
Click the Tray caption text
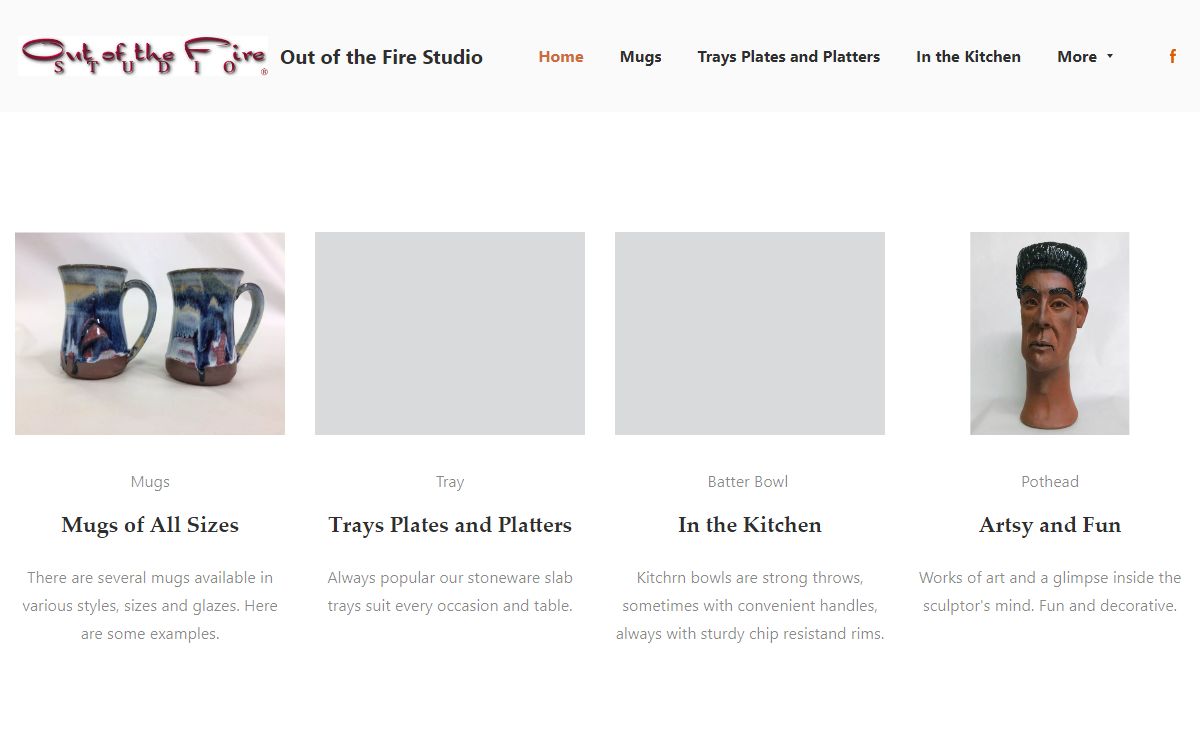[x=450, y=482]
